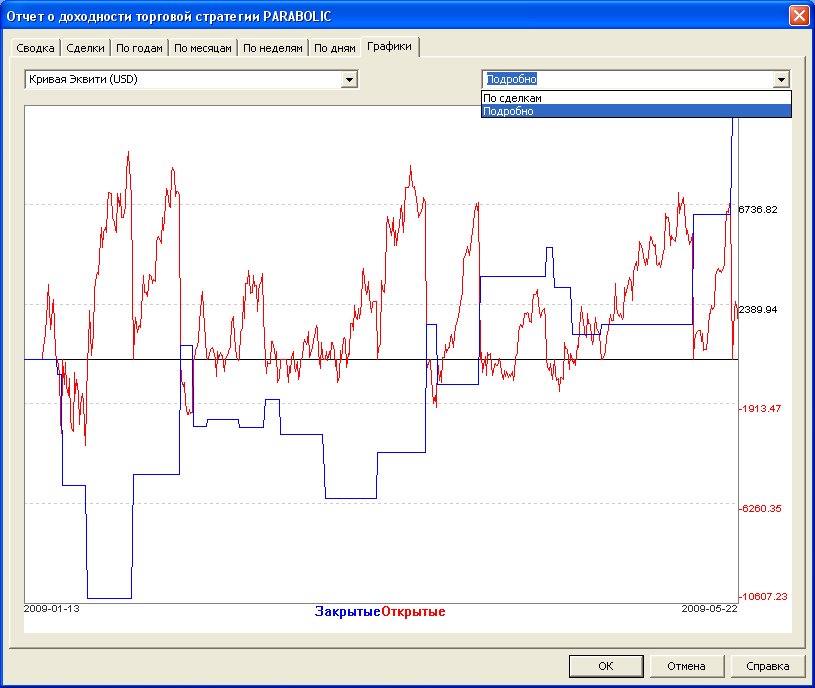This screenshot has width=815, height=688.
Task: Click the blue Закрытые legend label
Action: [347, 612]
